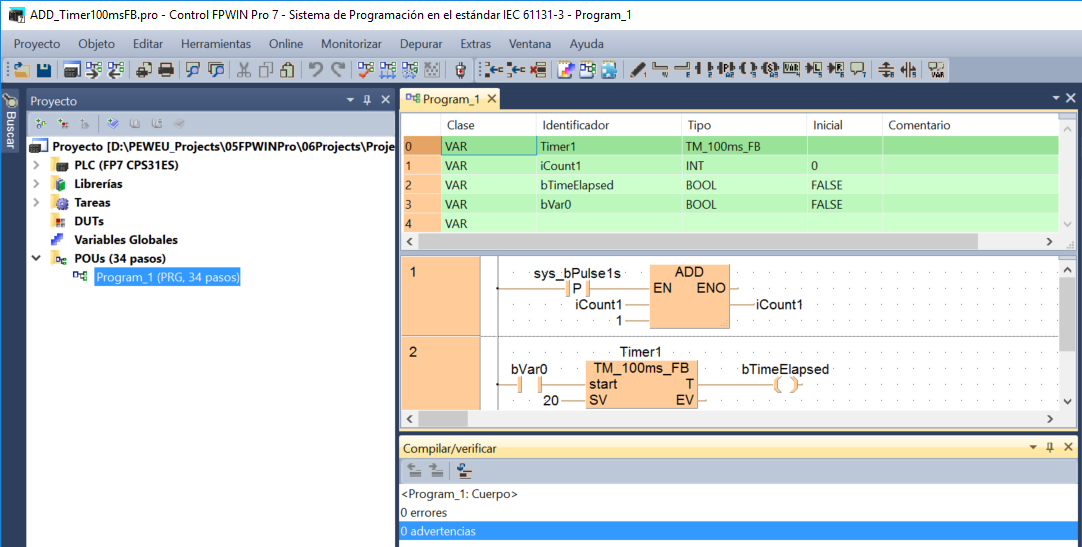Viewport: 1082px width, 547px height.
Task: Click network 1 number header
Action: 441,296
